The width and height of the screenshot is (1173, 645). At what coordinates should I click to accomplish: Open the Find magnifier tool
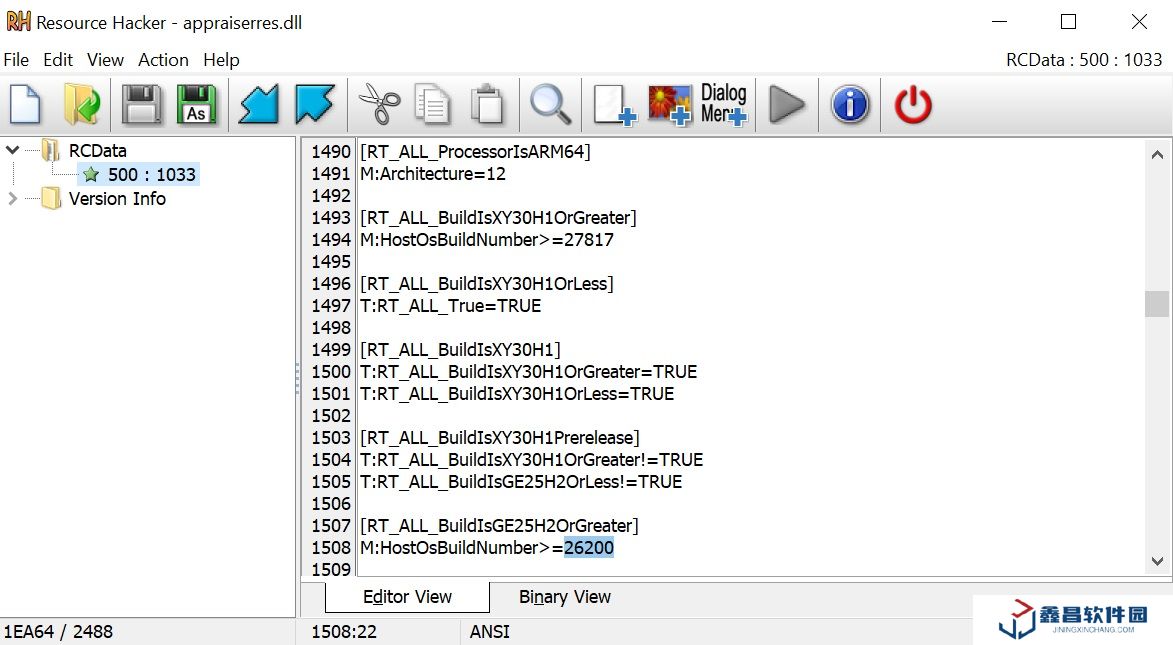[550, 104]
